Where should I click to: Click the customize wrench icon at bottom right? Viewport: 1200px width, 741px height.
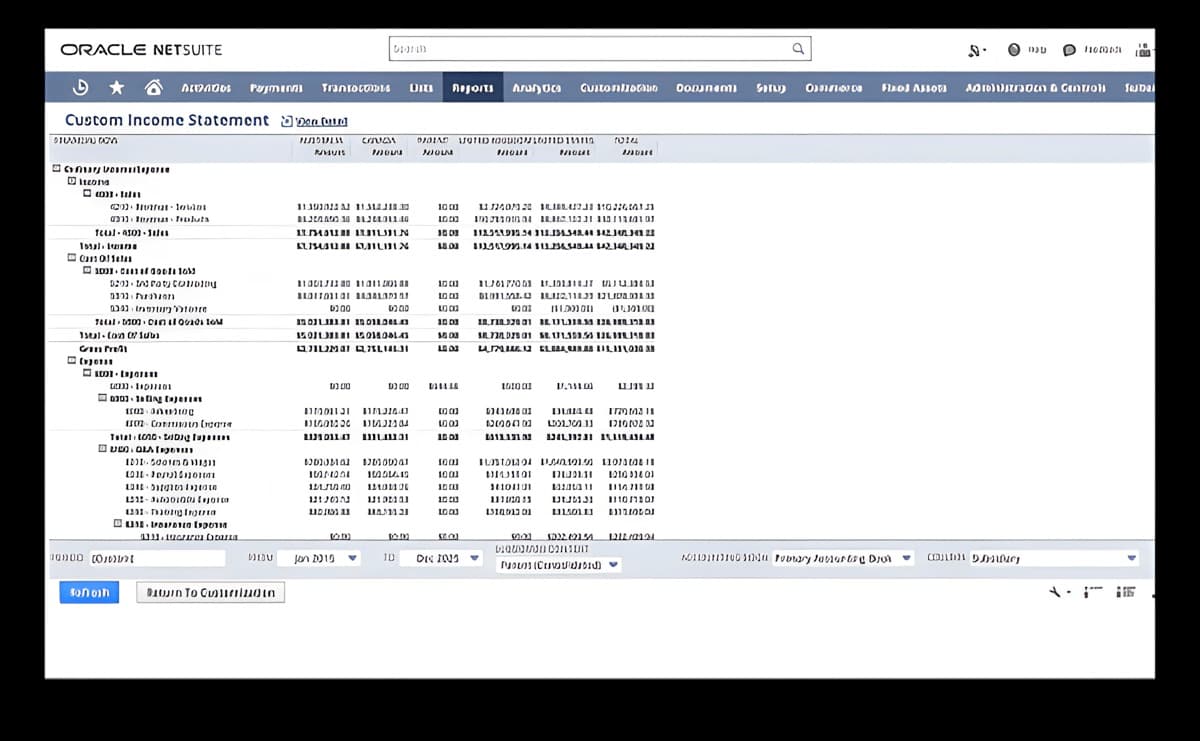pos(1056,592)
